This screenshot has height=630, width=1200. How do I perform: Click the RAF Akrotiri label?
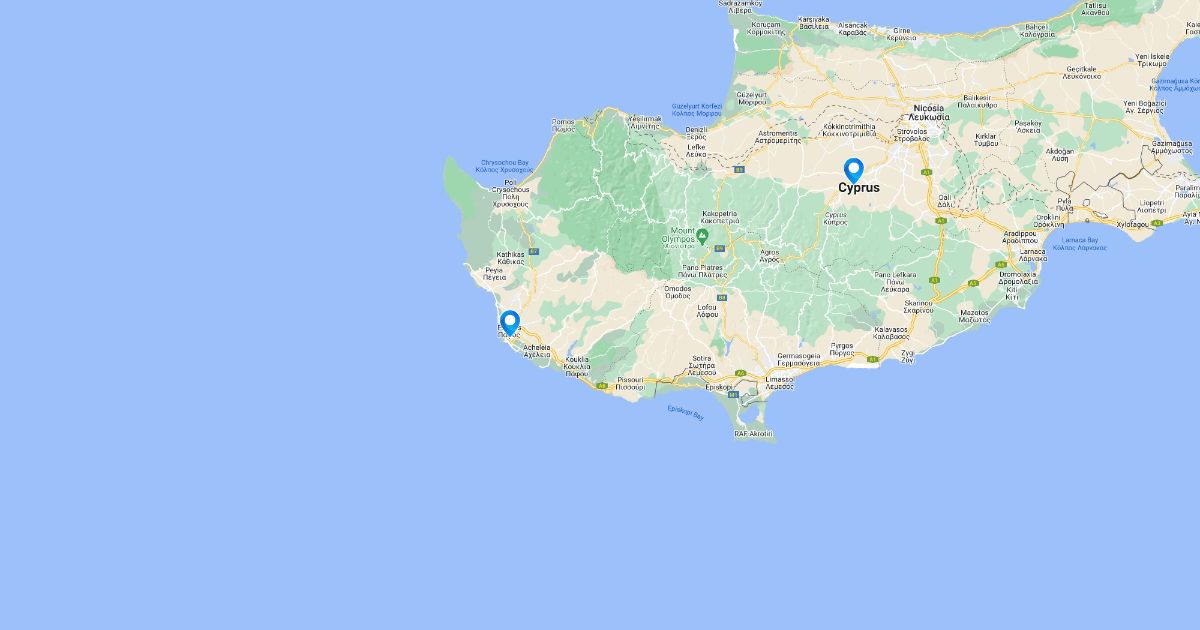click(x=753, y=434)
